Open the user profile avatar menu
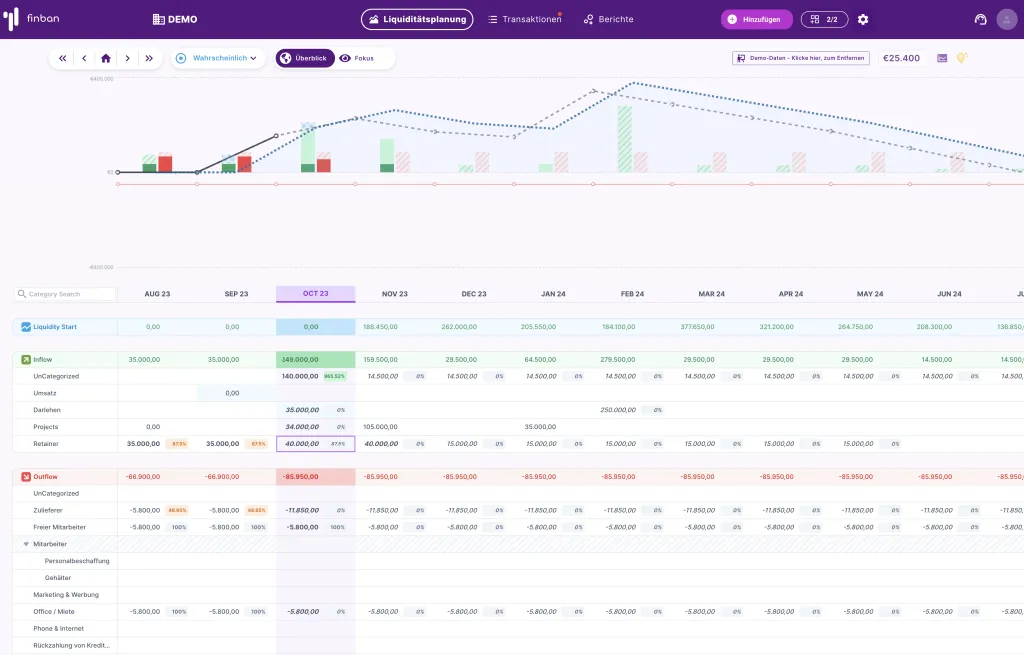This screenshot has height=655, width=1024. coord(1008,18)
